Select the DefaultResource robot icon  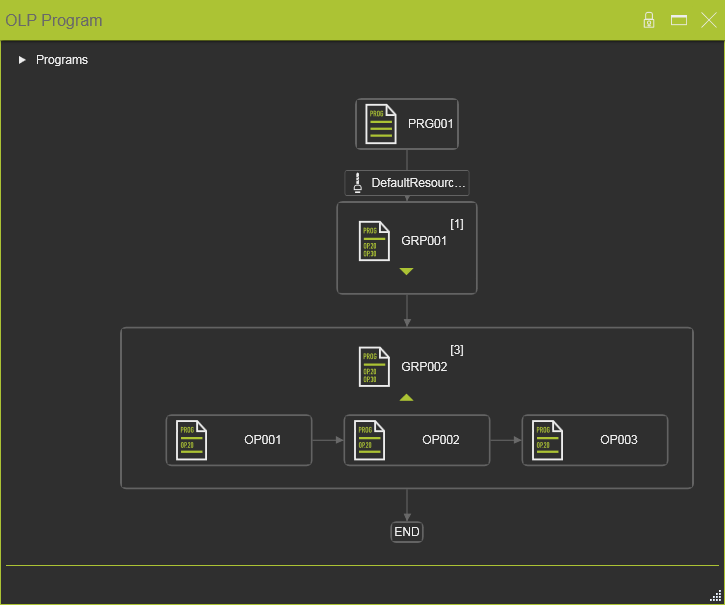358,183
